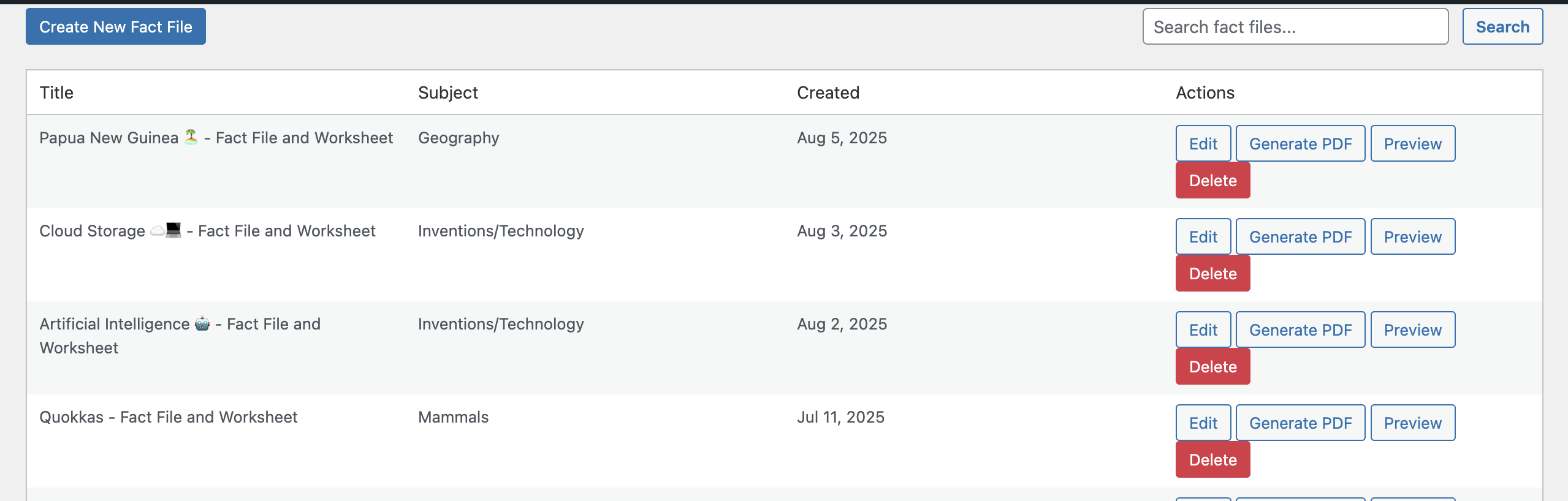Image resolution: width=1568 pixels, height=501 pixels.
Task: Preview the Cloud Storage fact file
Action: [x=1412, y=236]
